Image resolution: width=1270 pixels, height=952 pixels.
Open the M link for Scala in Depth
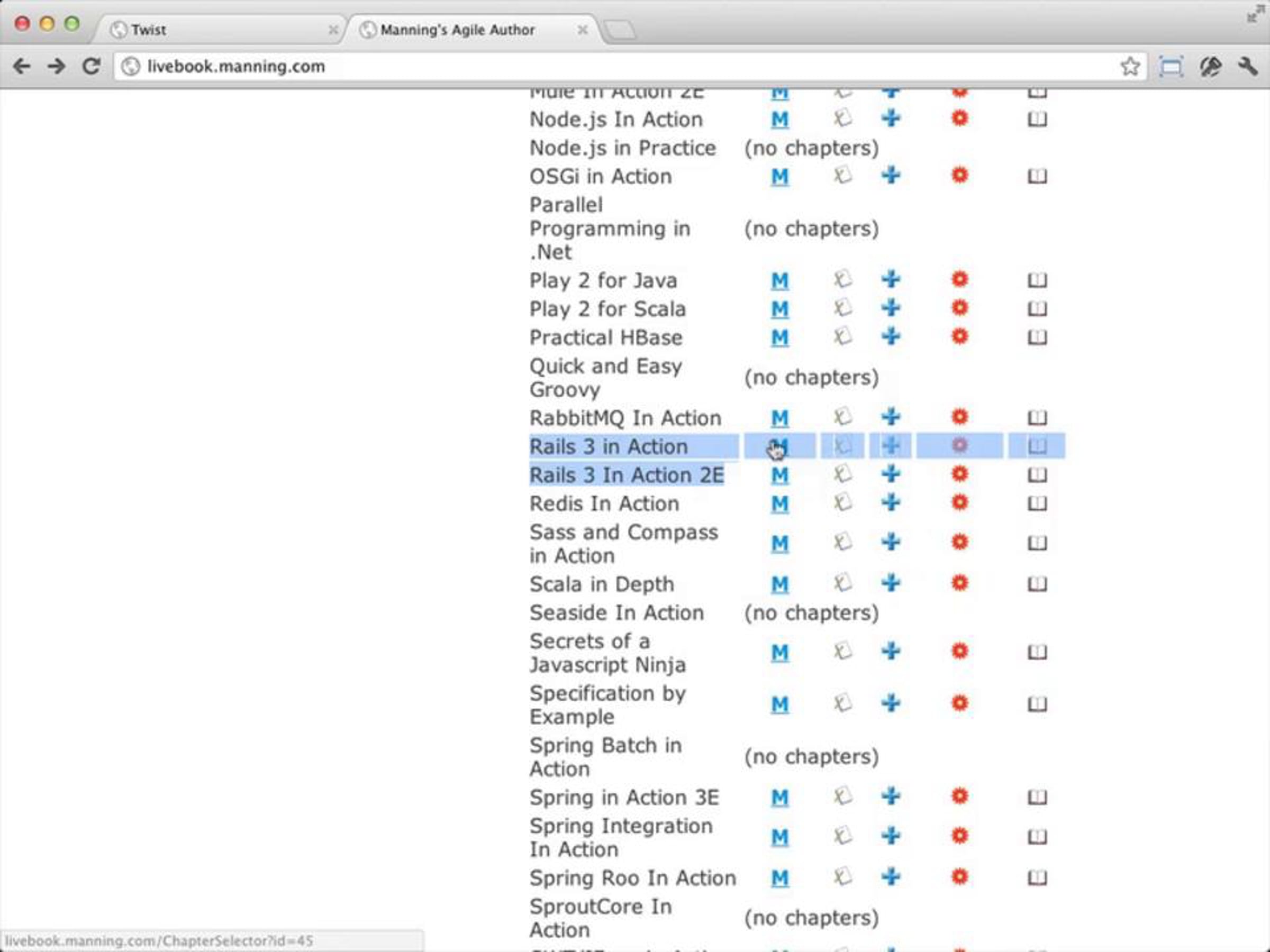pyautogui.click(x=779, y=584)
